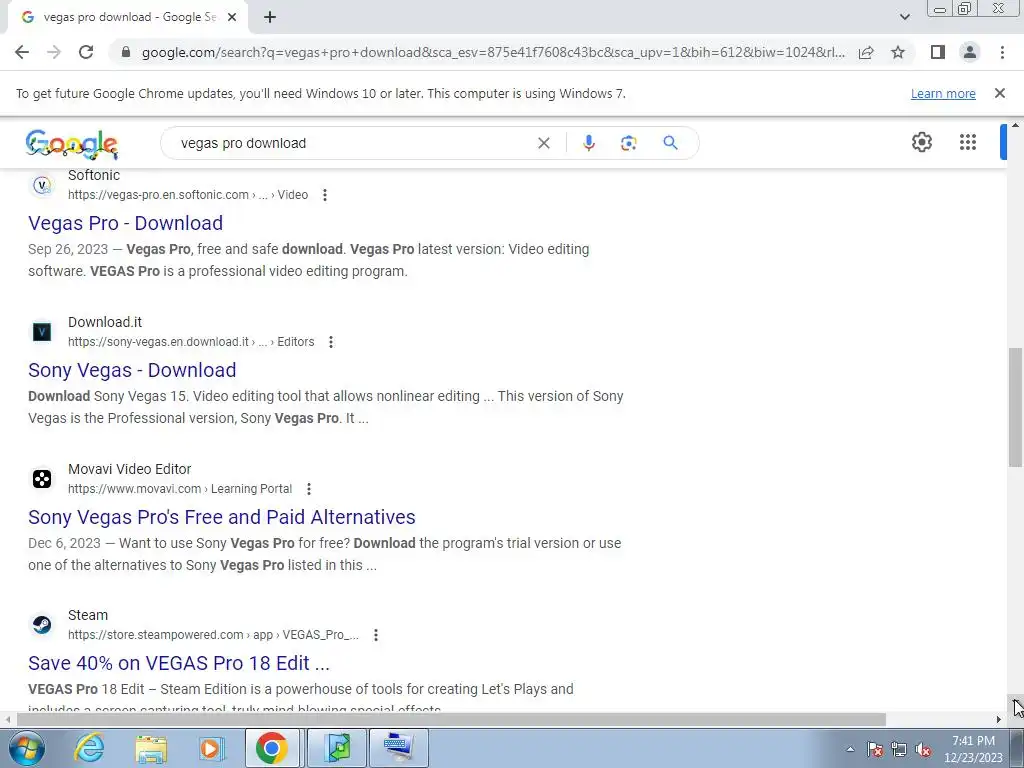This screenshot has height=768, width=1024.
Task: Click the scroll right arrow
Action: [x=999, y=720]
